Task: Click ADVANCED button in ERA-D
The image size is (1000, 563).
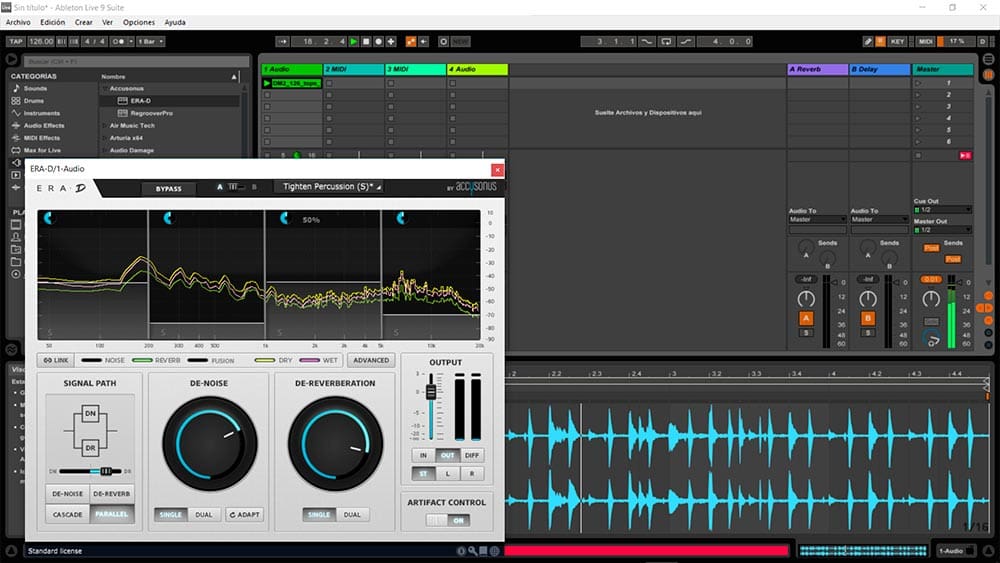Action: [371, 360]
